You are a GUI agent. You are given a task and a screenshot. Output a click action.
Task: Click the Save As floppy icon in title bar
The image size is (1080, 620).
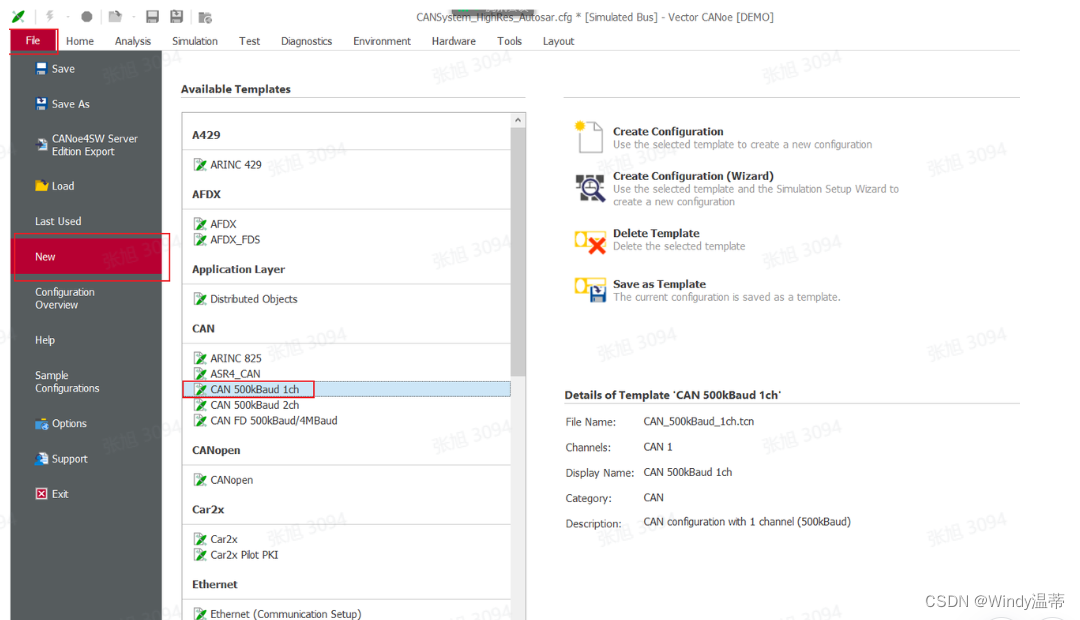[177, 17]
